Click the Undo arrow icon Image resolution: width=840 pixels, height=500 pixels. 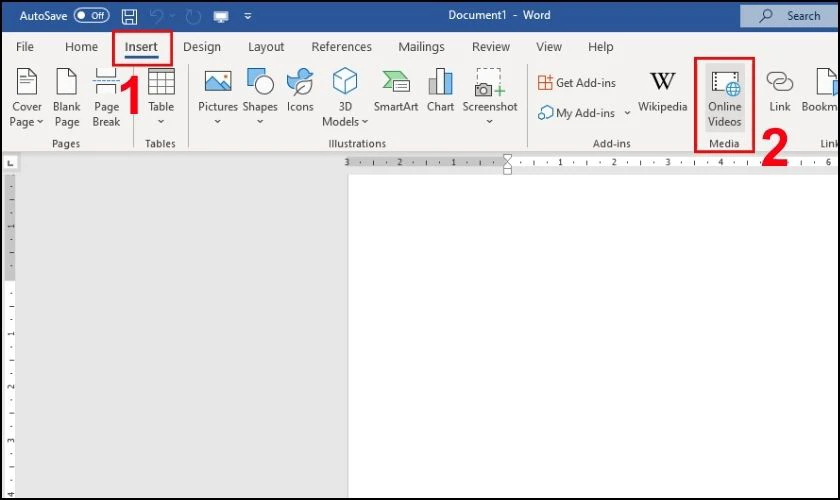pos(156,16)
